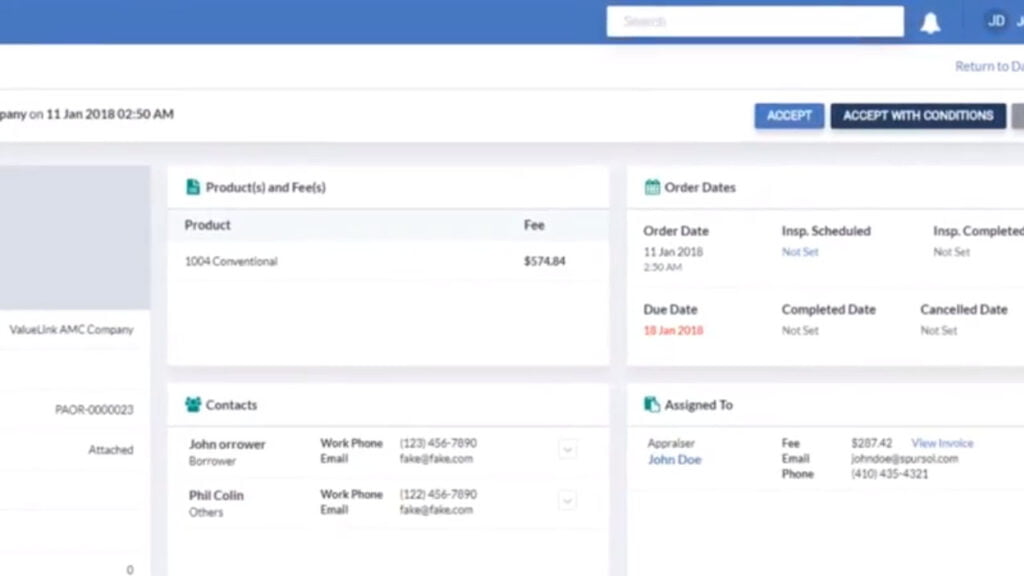Click the Product column header

(207, 225)
